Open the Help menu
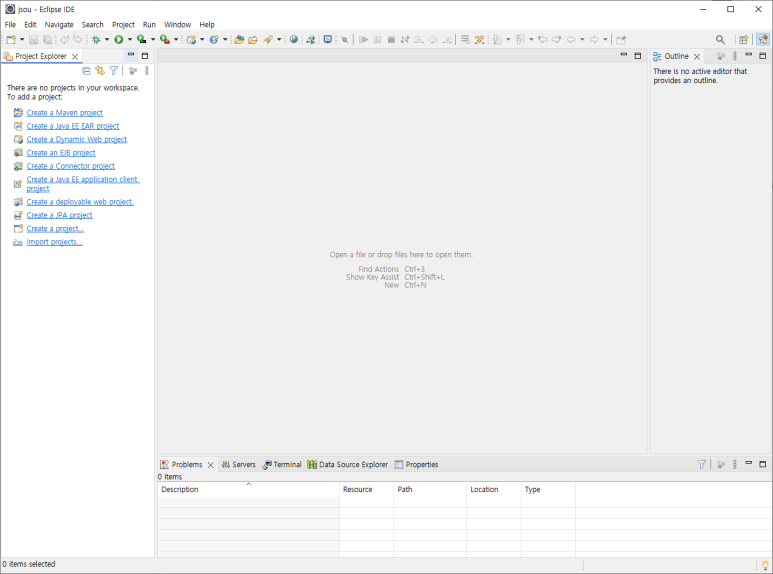773x574 pixels. click(207, 25)
